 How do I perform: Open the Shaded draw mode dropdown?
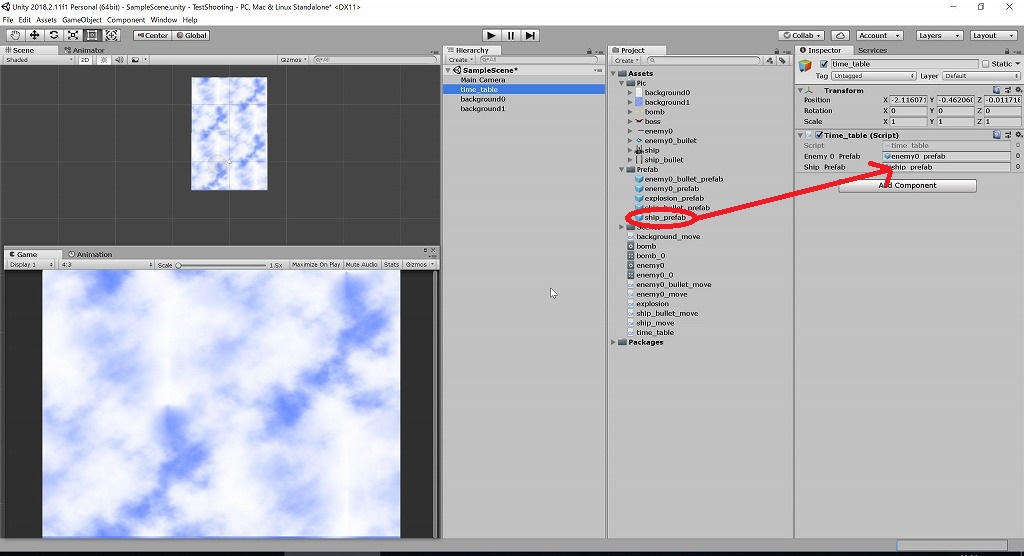(39, 59)
